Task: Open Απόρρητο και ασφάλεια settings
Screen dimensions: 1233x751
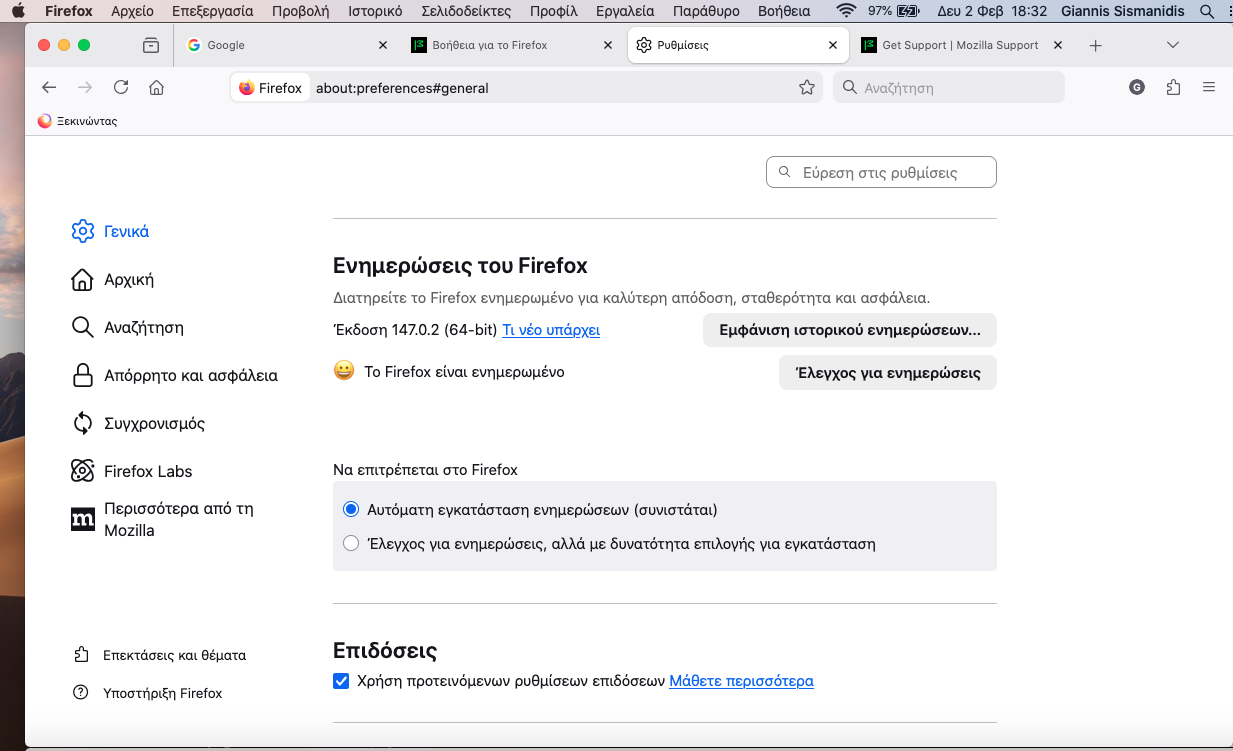Action: pyautogui.click(x=190, y=375)
